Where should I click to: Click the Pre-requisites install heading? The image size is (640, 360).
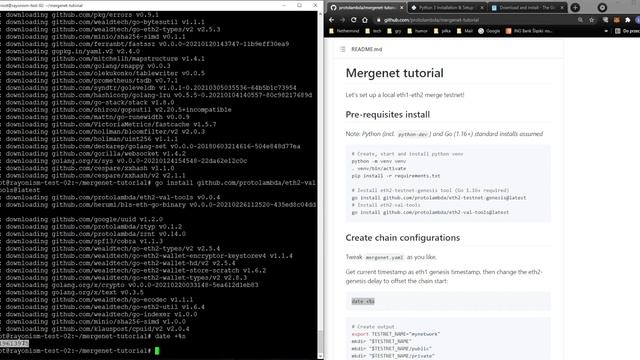387,115
